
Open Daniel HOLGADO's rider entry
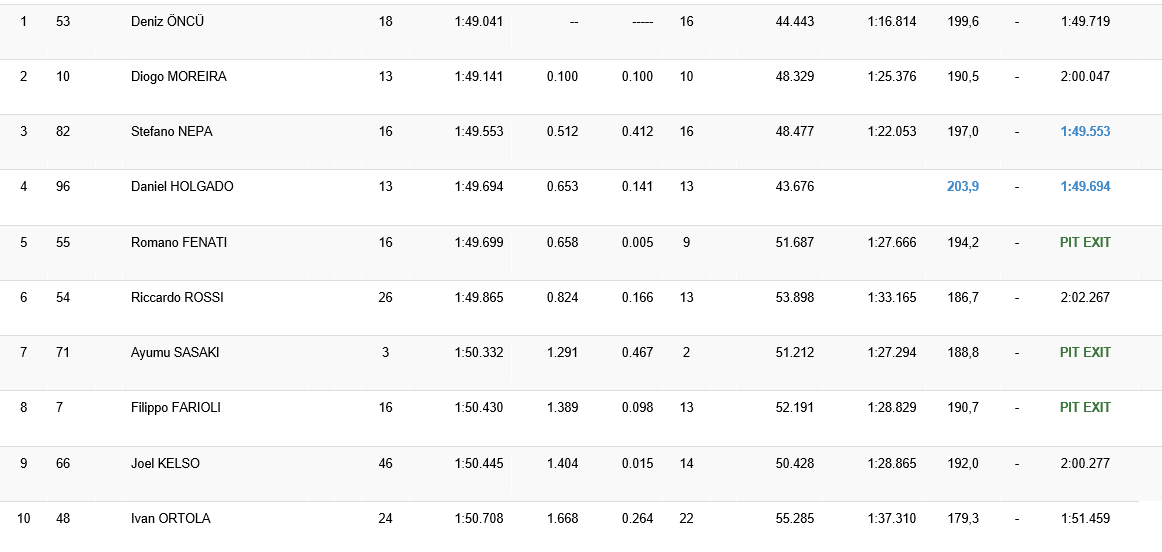pos(182,186)
